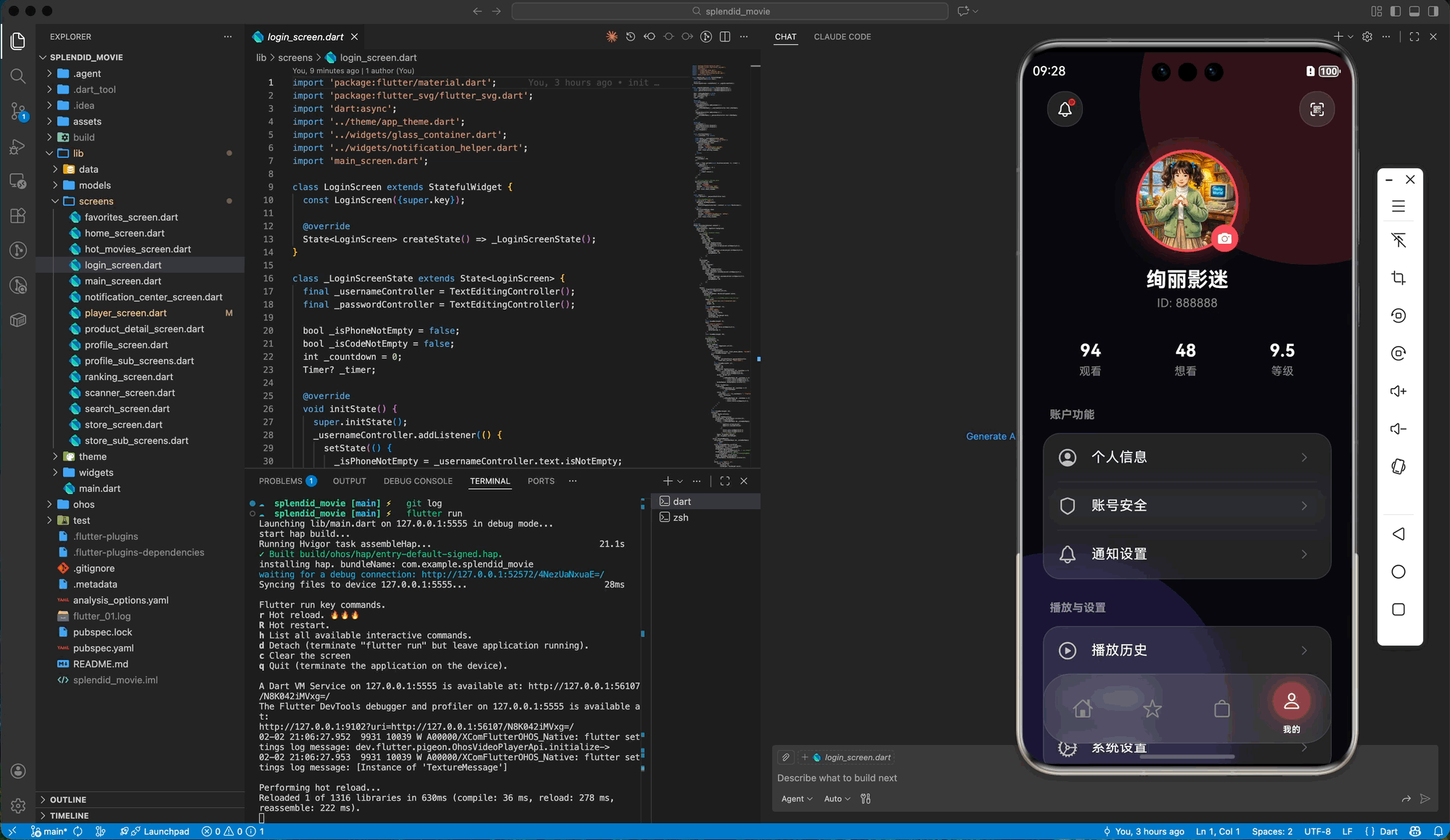Click the split editor icon
Viewport: 1450px width, 840px height.
[x=725, y=37]
